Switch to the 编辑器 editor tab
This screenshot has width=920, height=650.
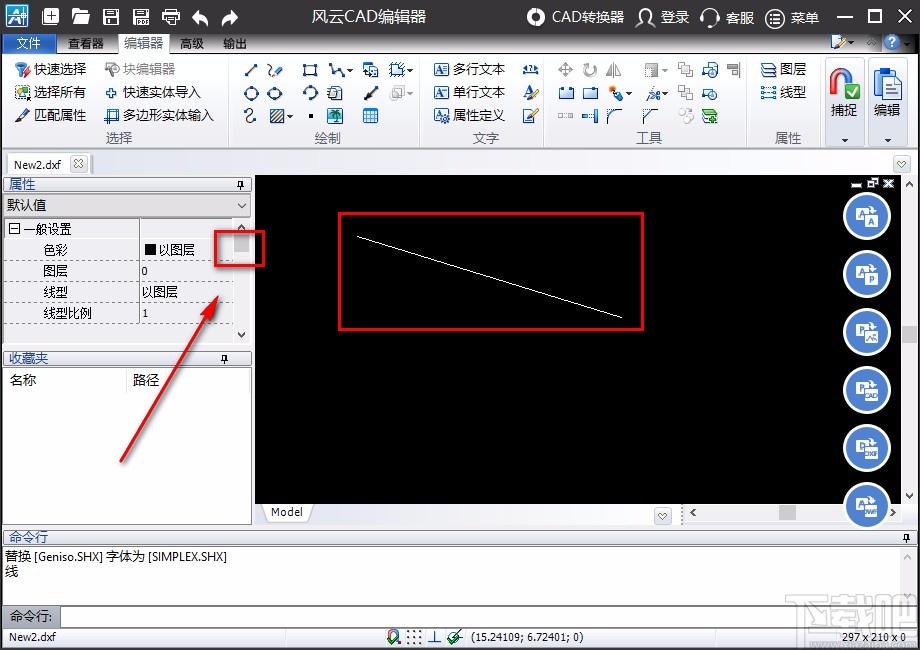[x=143, y=43]
